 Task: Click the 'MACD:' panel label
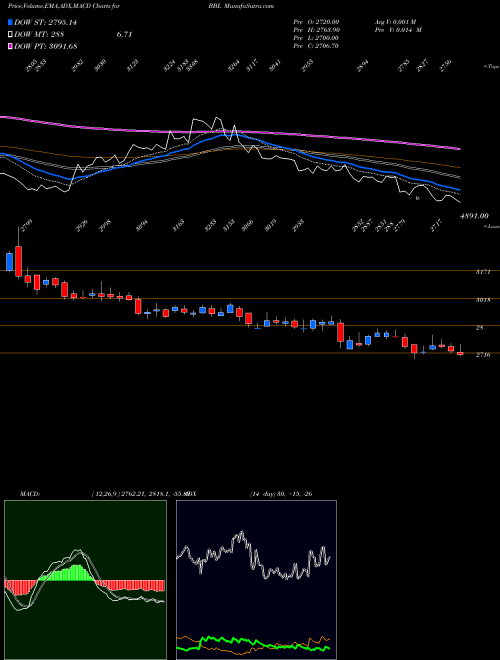29,494
